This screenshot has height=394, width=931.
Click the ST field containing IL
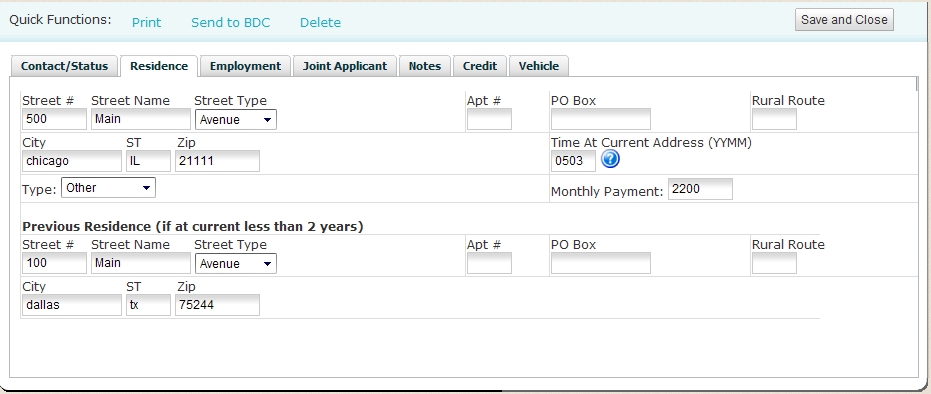(x=148, y=161)
